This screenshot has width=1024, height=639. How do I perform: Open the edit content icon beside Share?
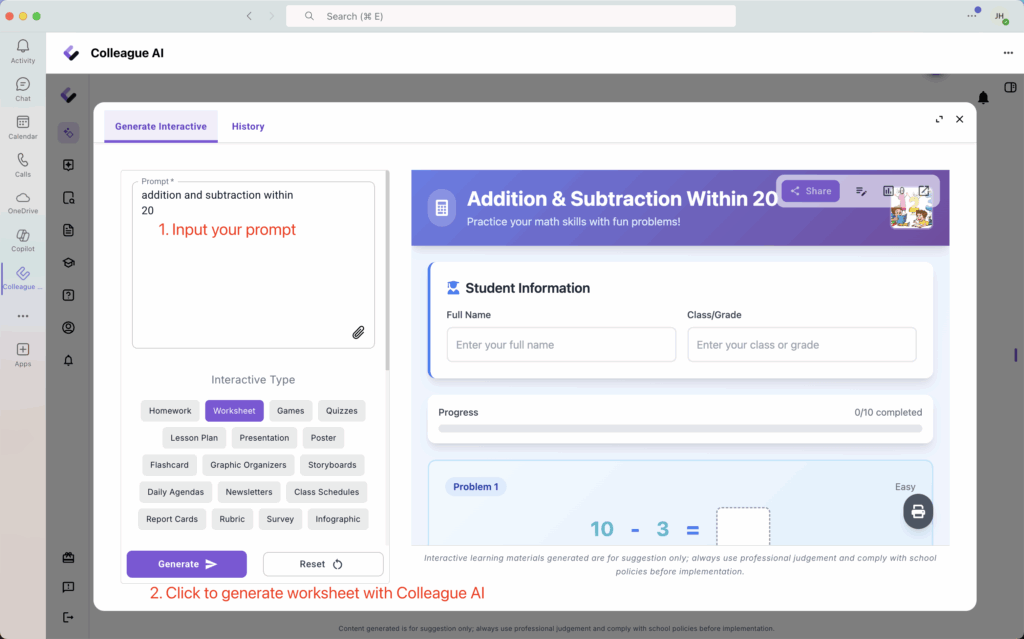click(861, 191)
